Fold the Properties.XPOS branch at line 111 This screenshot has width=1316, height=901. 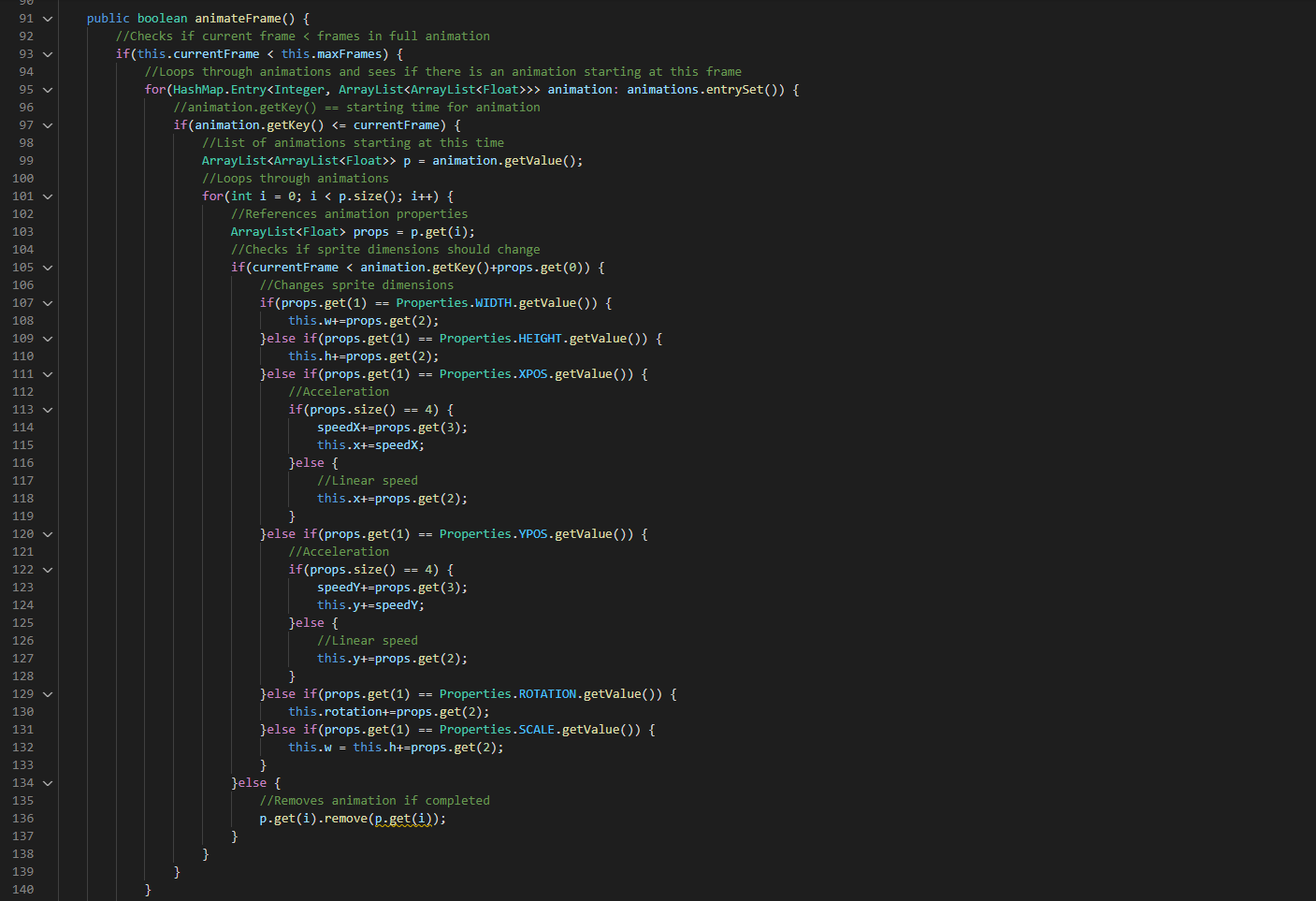[x=48, y=374]
